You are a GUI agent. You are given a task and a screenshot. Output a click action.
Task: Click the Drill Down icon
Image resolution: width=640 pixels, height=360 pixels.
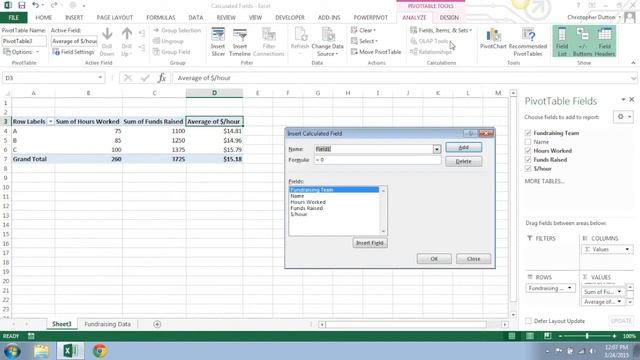(107, 42)
